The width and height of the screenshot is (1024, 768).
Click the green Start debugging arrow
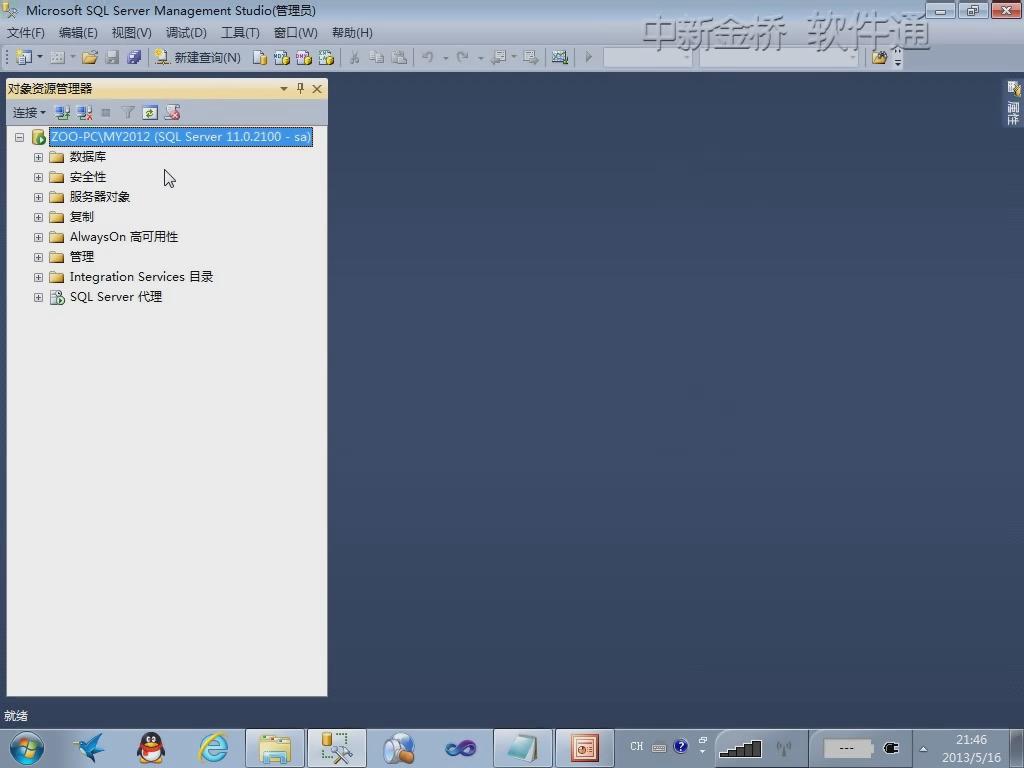(x=588, y=57)
